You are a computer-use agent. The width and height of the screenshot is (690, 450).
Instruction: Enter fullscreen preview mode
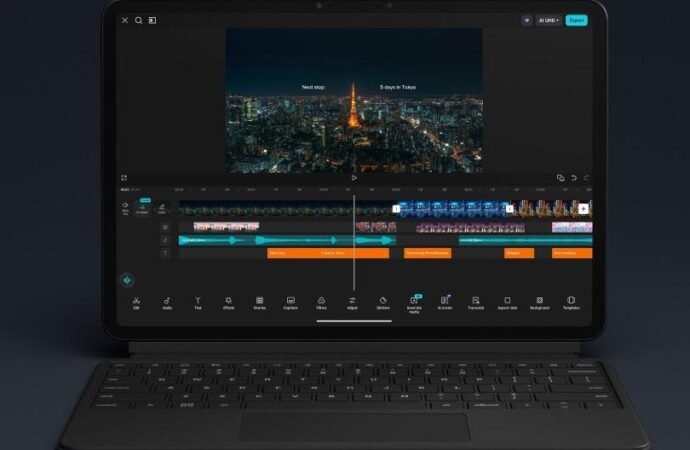click(124, 178)
